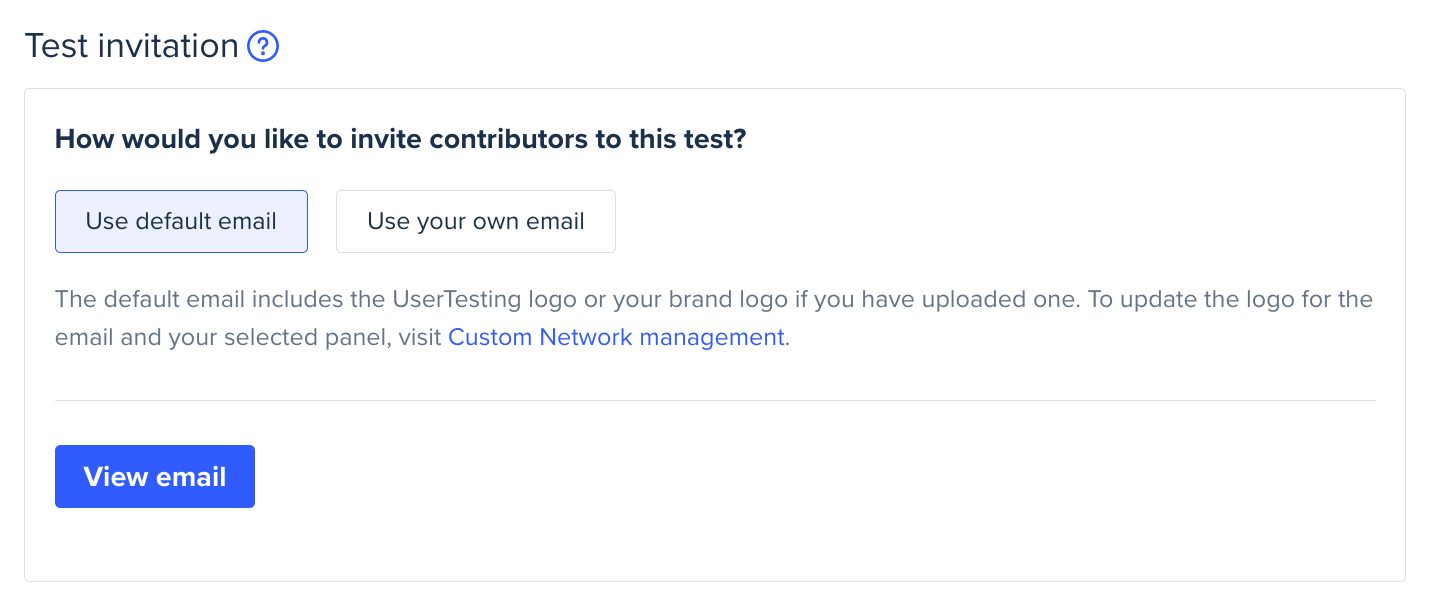Click the question mark circle icon
Image resolution: width=1430 pixels, height=600 pixels.
pos(263,46)
